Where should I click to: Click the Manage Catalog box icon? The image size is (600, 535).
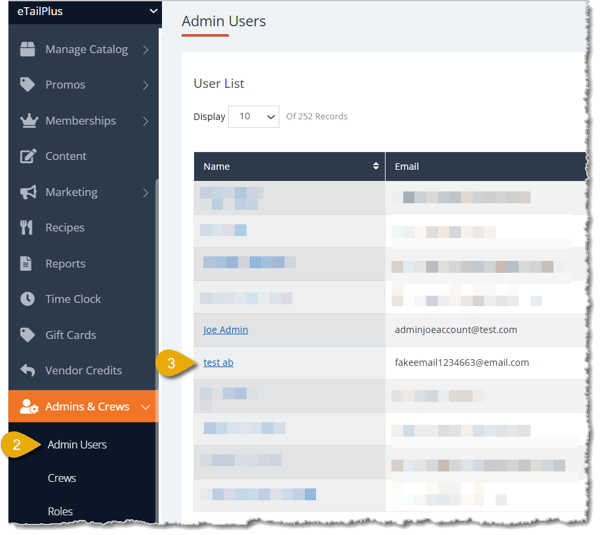pyautogui.click(x=28, y=49)
